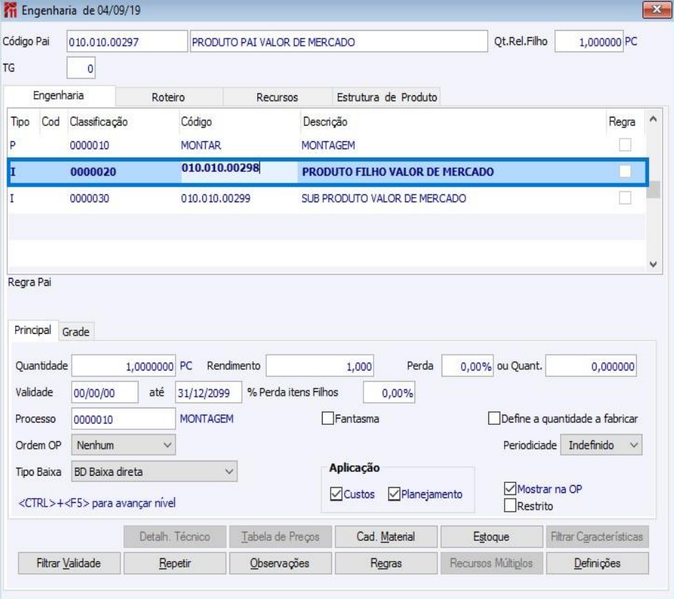This screenshot has height=599, width=674.
Task: Click the red app icon in title bar
Action: [x=9, y=10]
